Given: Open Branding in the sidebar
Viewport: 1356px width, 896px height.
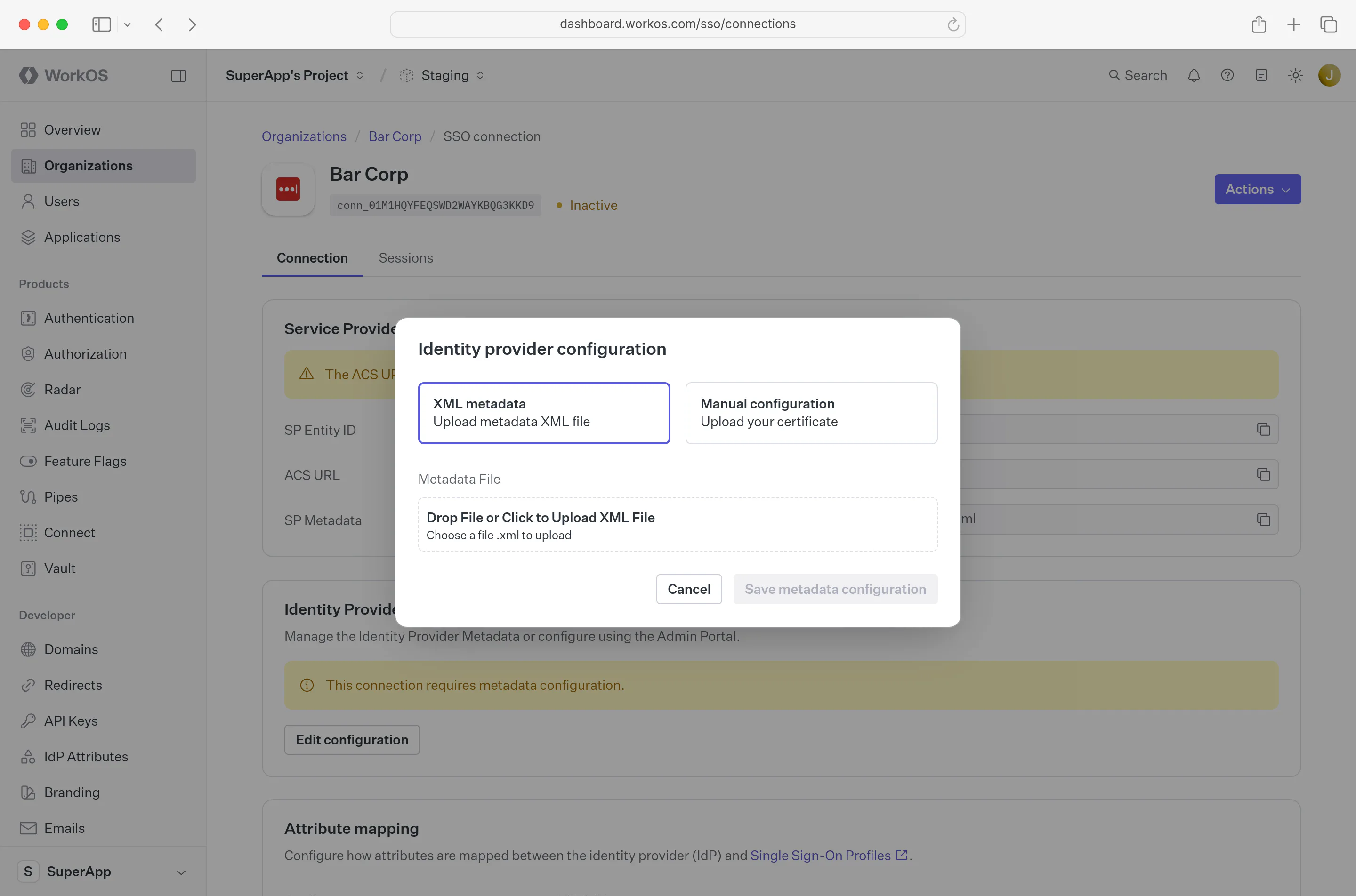Looking at the screenshot, I should pyautogui.click(x=104, y=792).
